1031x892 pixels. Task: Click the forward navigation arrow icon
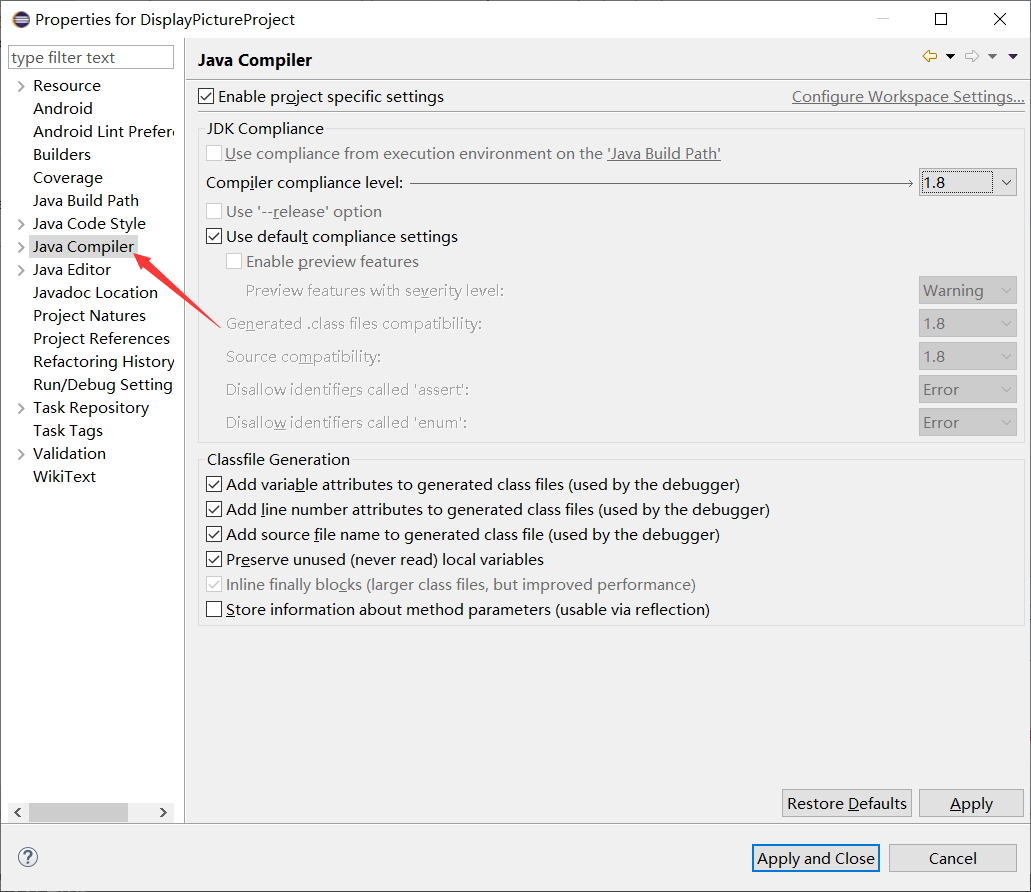[972, 56]
